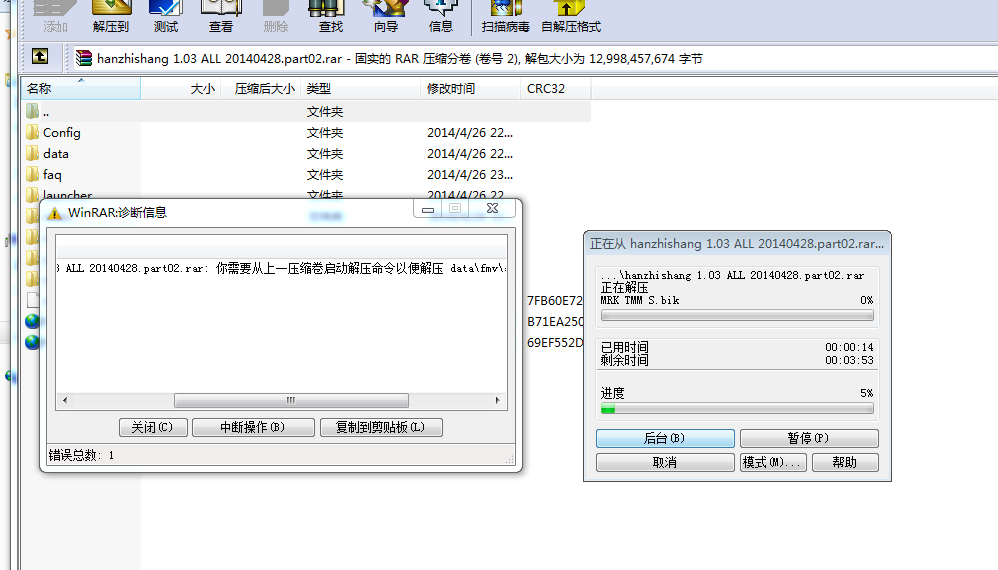Click 中断操作(B) button
This screenshot has height=570, width=998.
(x=253, y=427)
